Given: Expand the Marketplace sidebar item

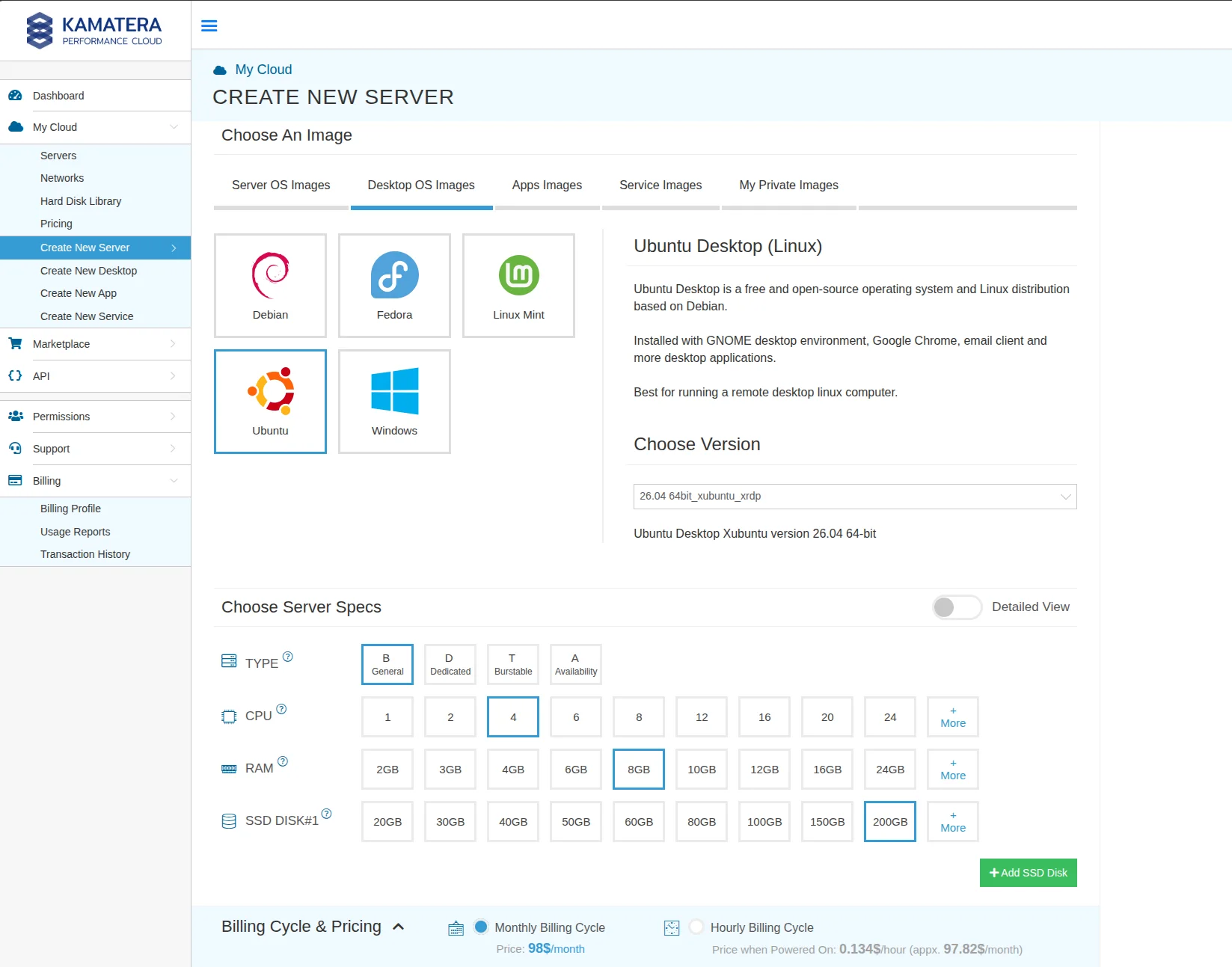Looking at the screenshot, I should [173, 344].
